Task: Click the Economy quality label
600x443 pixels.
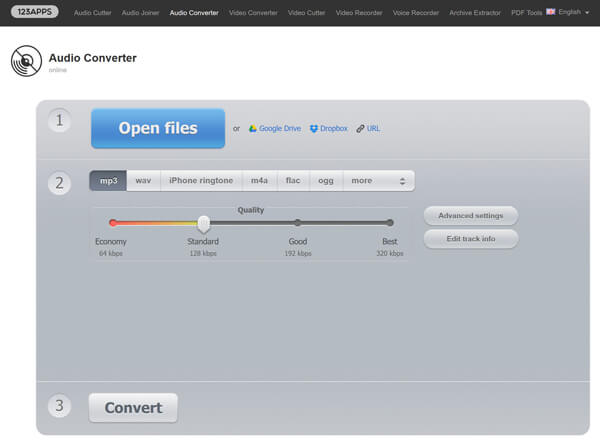Action: [x=111, y=241]
